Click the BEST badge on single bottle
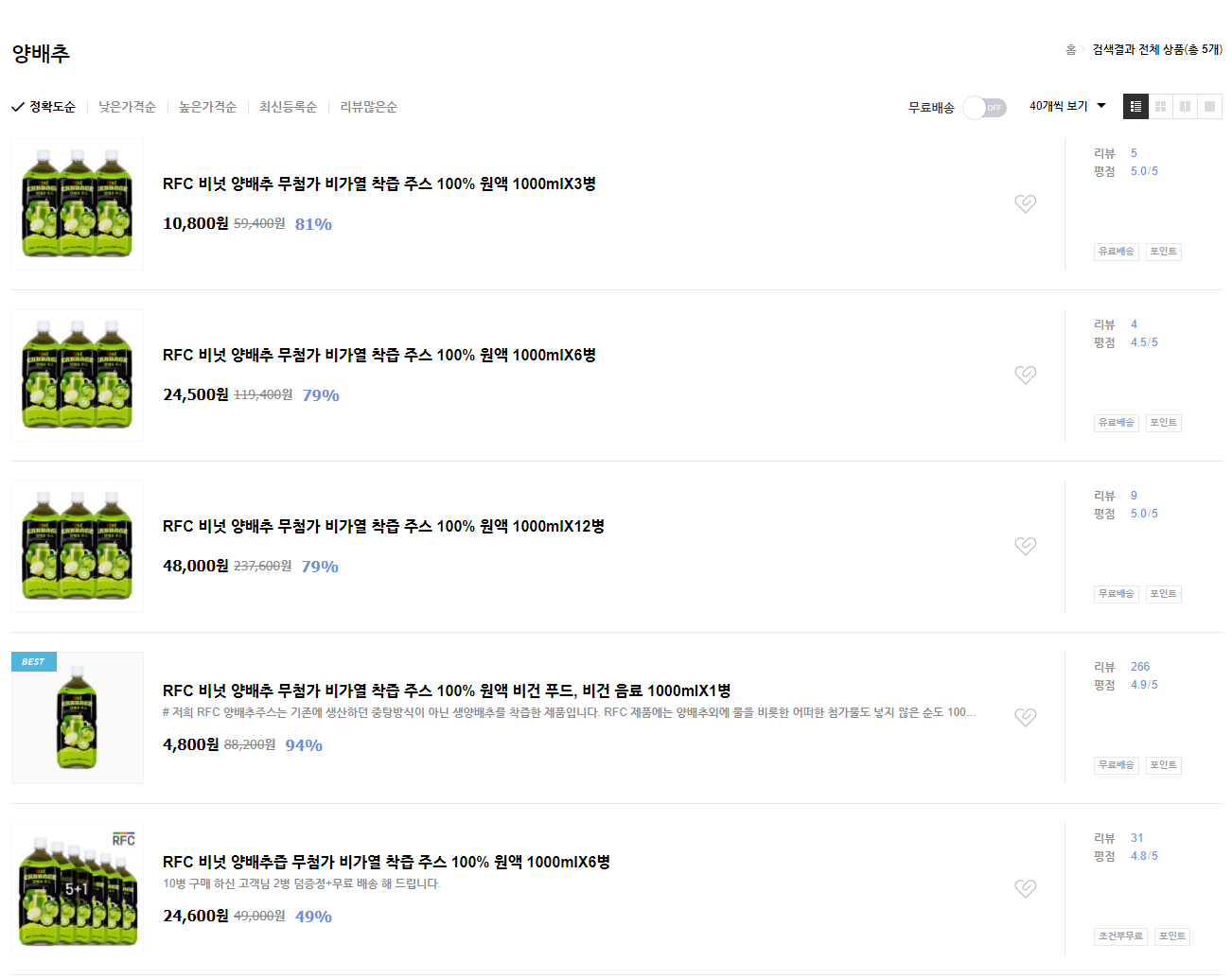Viewport: 1232px width, 979px height. (x=34, y=662)
